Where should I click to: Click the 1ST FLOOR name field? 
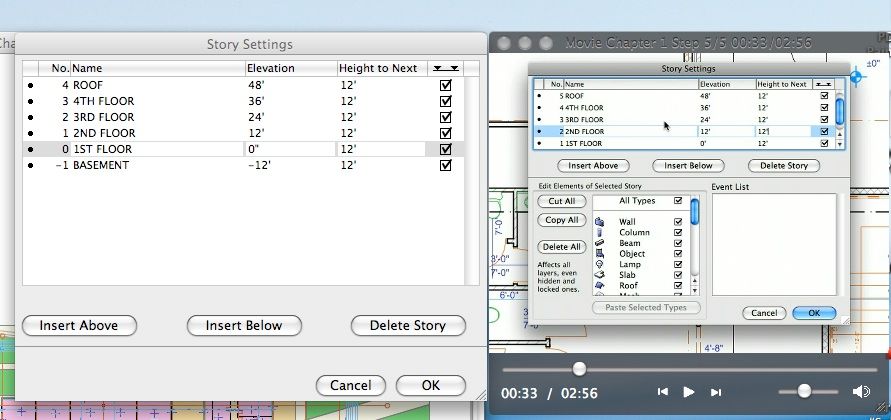(x=157, y=149)
